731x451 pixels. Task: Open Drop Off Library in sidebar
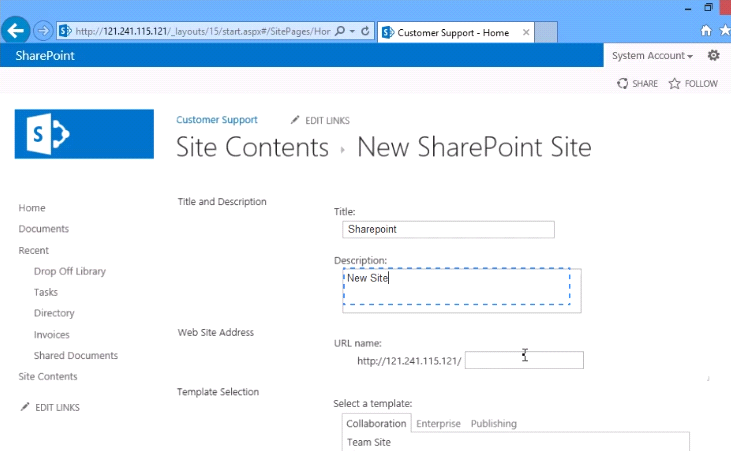(x=70, y=271)
